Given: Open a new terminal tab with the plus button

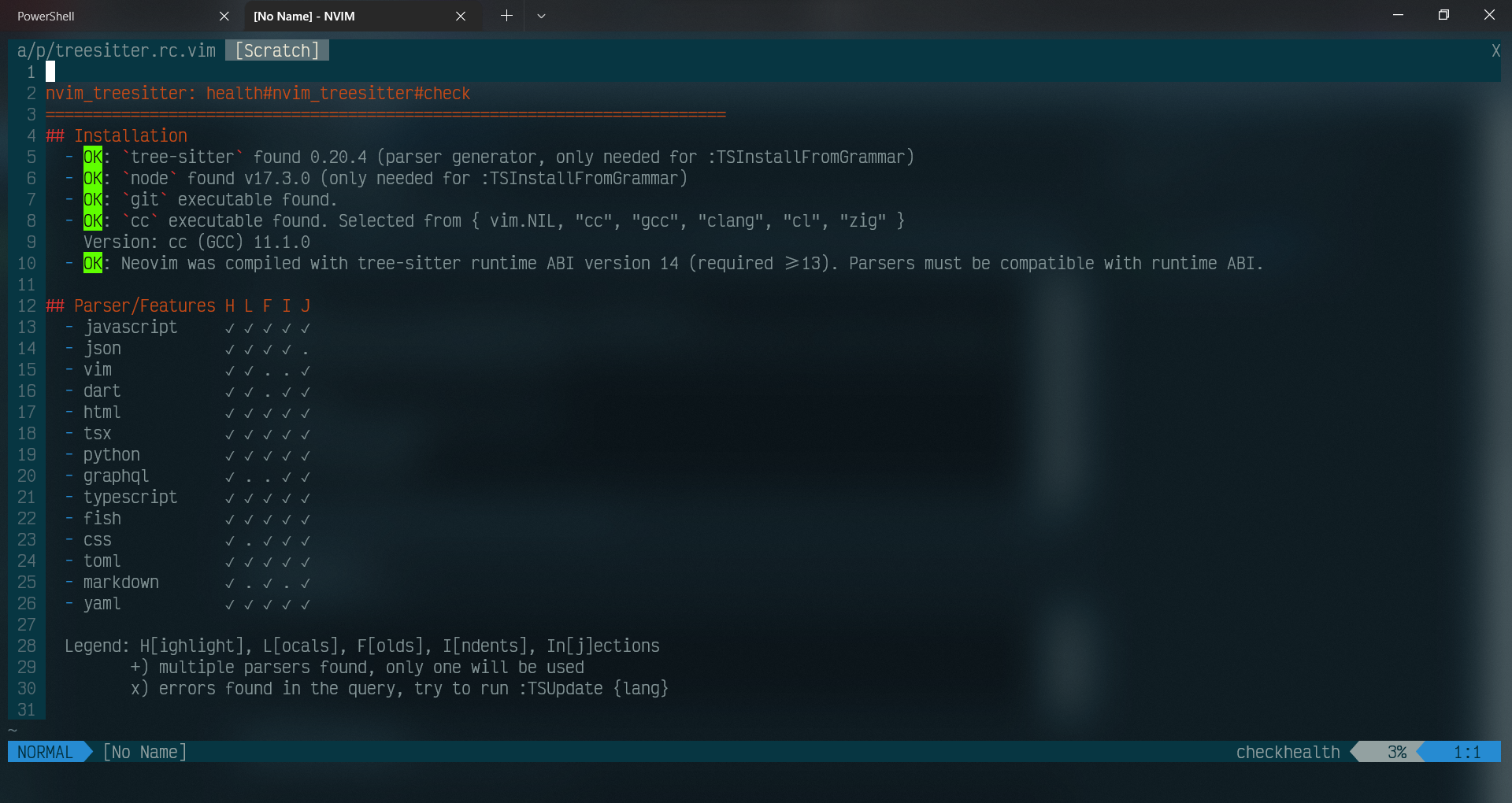Looking at the screenshot, I should coord(506,16).
